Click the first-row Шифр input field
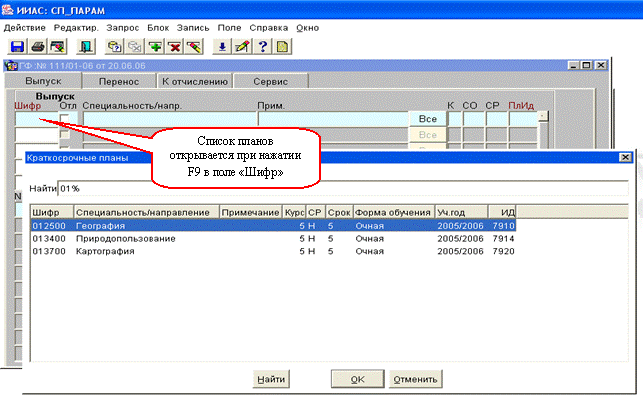Viewport: 643px width, 399px height. coord(36,119)
